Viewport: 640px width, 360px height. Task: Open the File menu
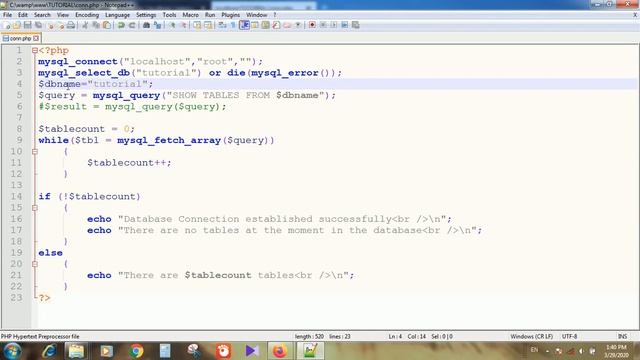[x=7, y=15]
